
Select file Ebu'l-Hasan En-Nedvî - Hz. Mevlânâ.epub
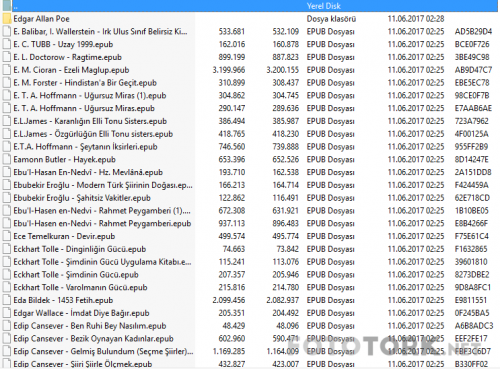(x=88, y=172)
